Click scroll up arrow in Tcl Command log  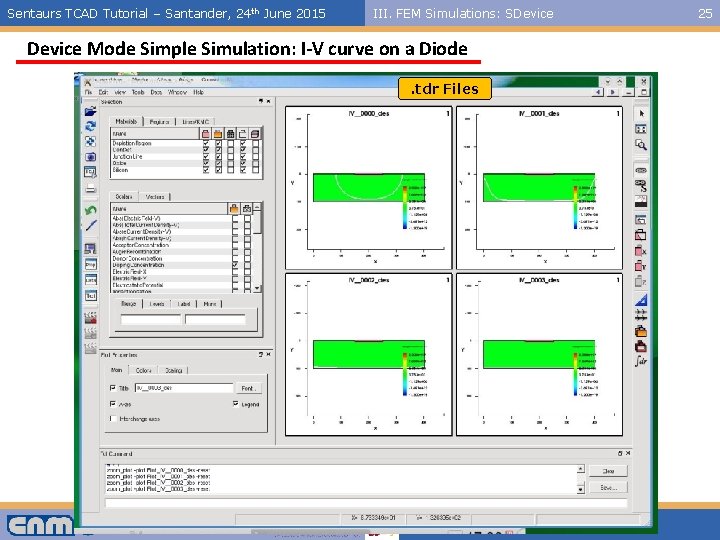click(x=580, y=468)
